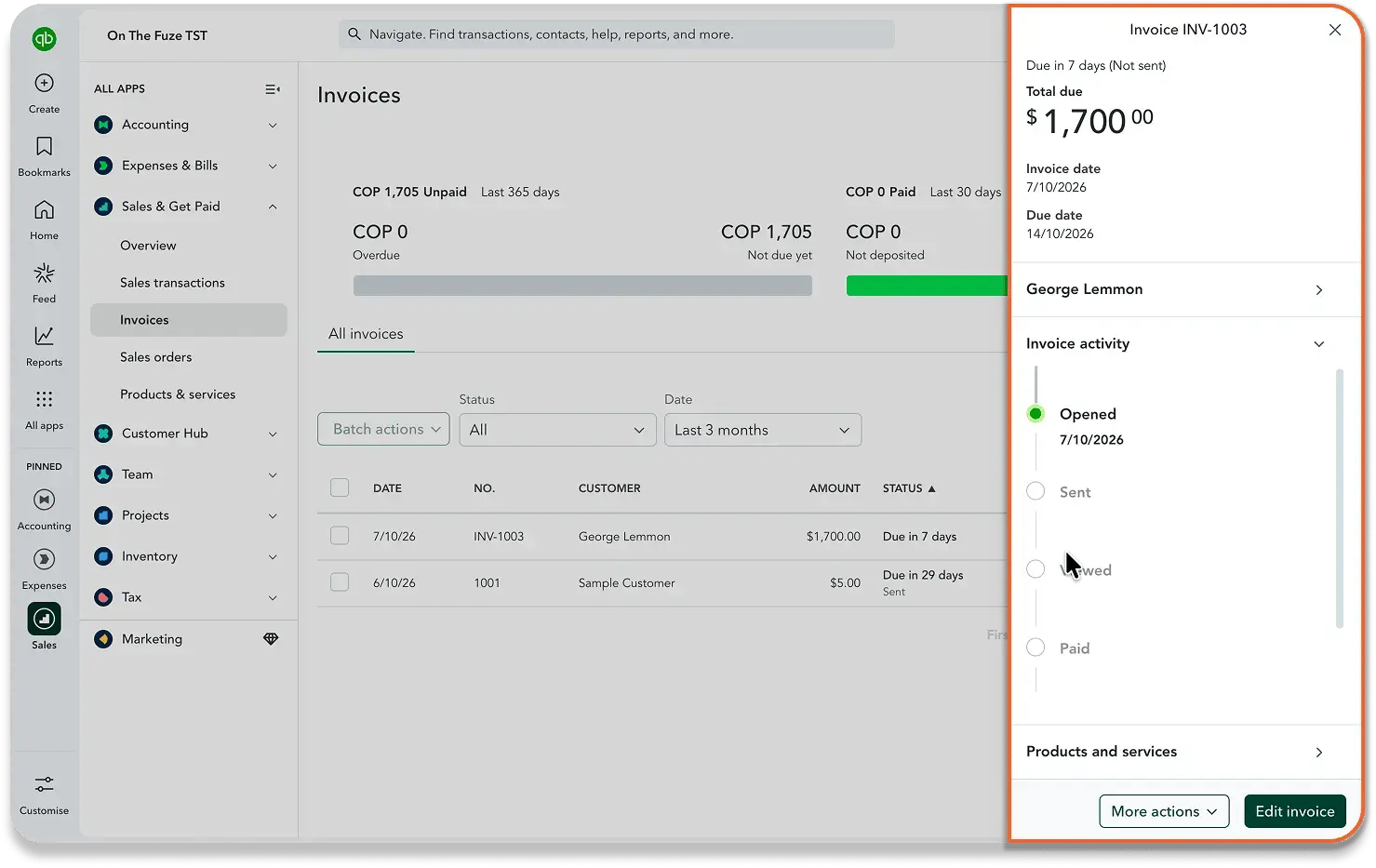The width and height of the screenshot is (1376, 868).
Task: Click the search magnifier icon
Action: click(x=354, y=34)
